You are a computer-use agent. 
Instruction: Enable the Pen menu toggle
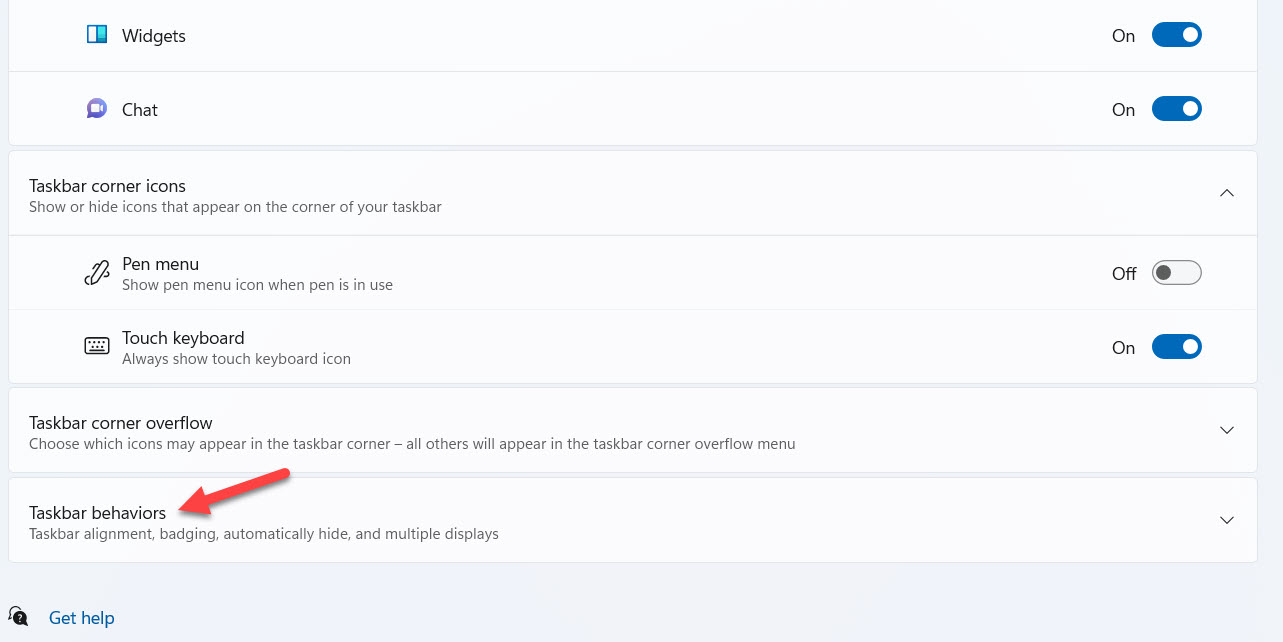(1176, 273)
